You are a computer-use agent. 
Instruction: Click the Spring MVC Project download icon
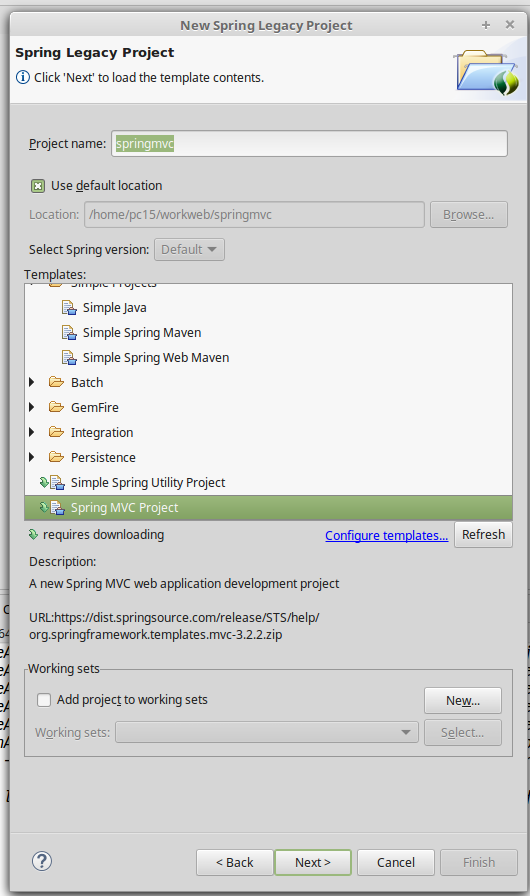(43, 507)
